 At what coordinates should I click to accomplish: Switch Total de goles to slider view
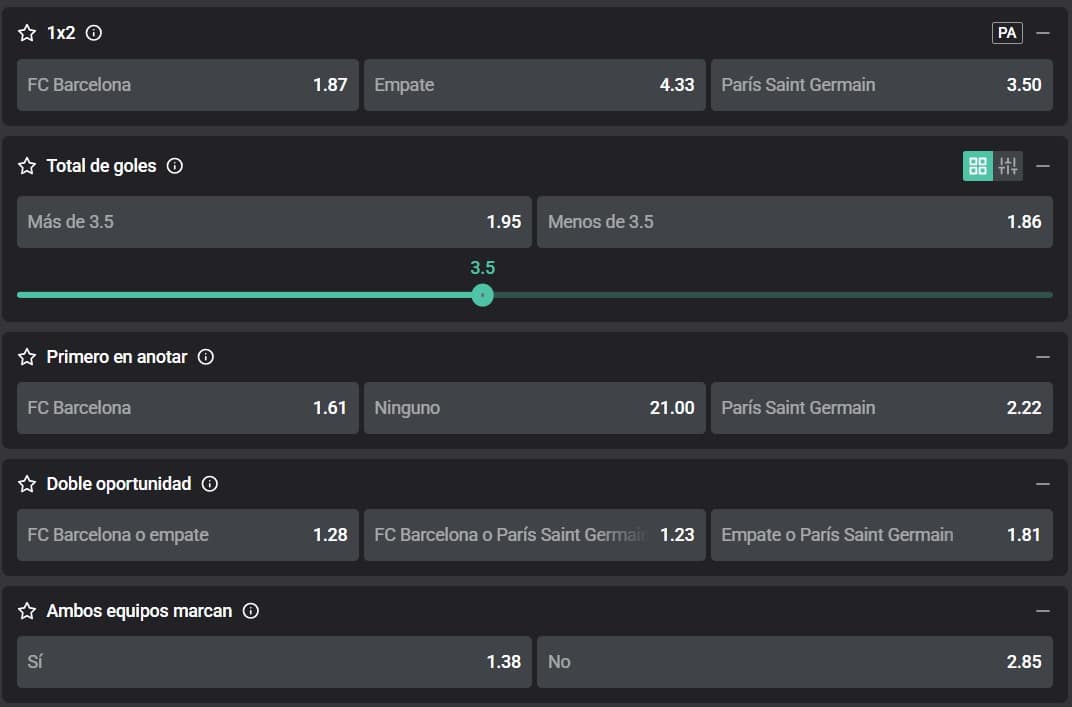(1008, 166)
